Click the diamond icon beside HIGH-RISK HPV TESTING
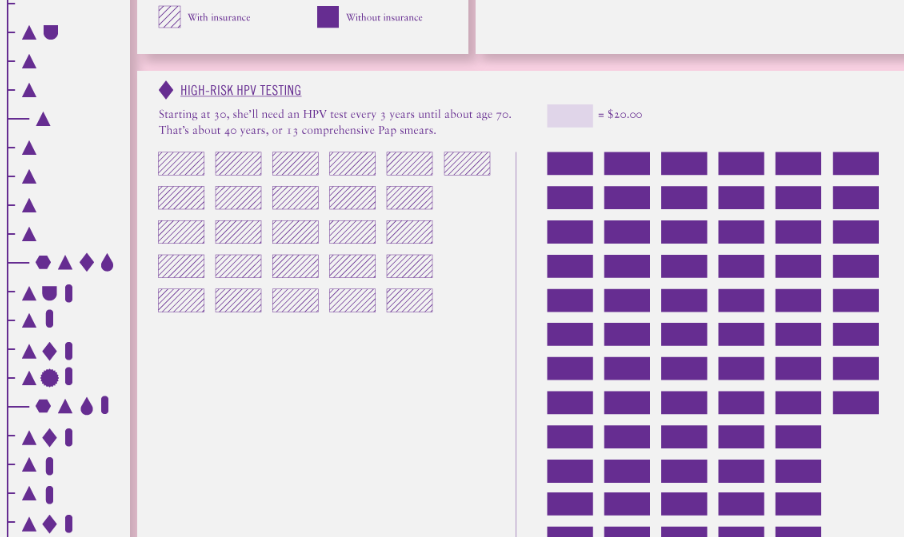This screenshot has height=537, width=904. tap(166, 90)
